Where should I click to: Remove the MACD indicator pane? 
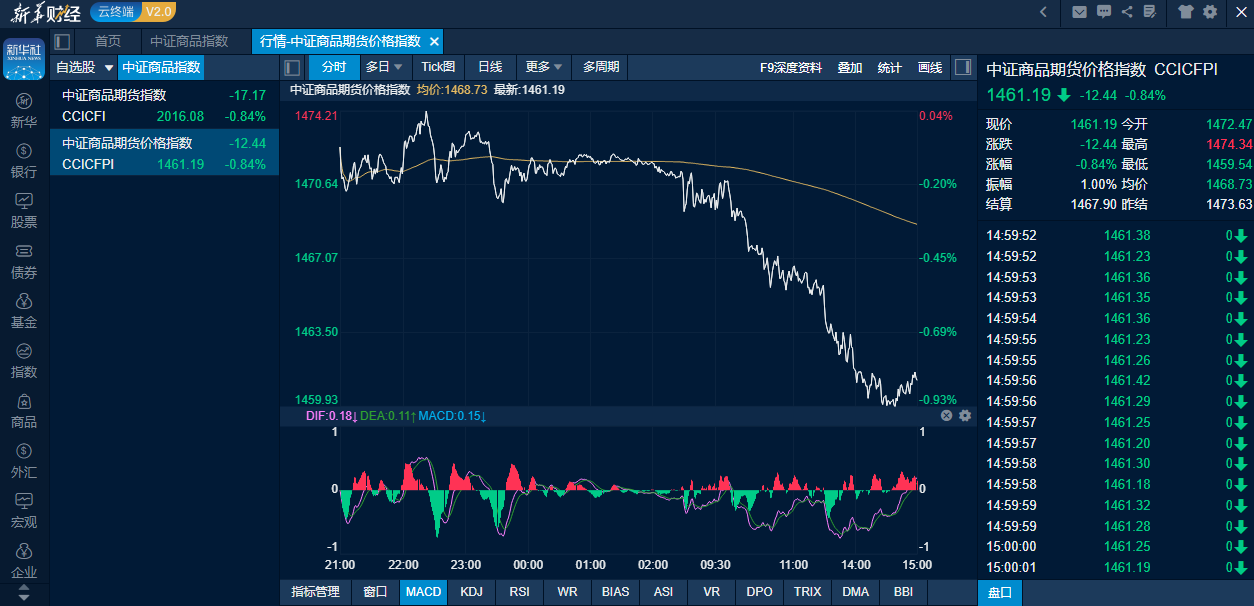coord(946,415)
